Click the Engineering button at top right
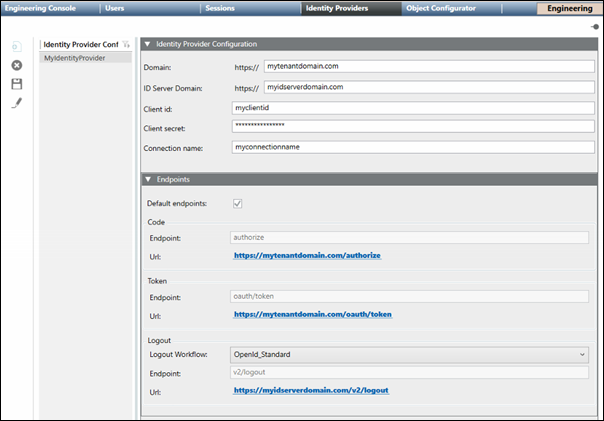 point(569,8)
